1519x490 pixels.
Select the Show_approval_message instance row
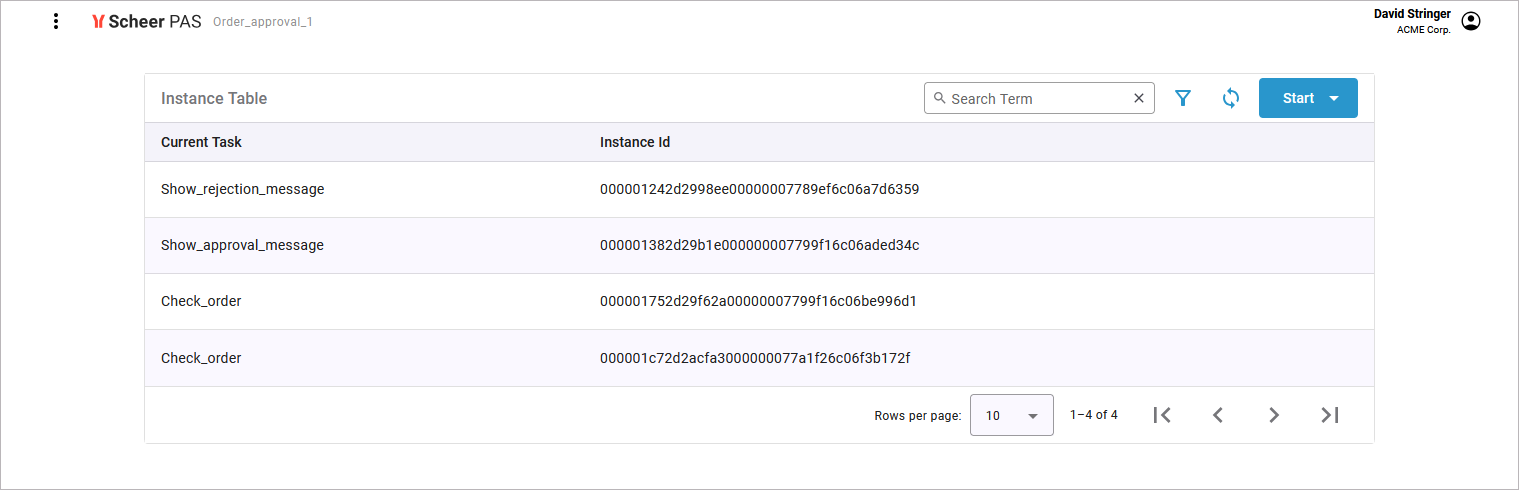pos(242,245)
